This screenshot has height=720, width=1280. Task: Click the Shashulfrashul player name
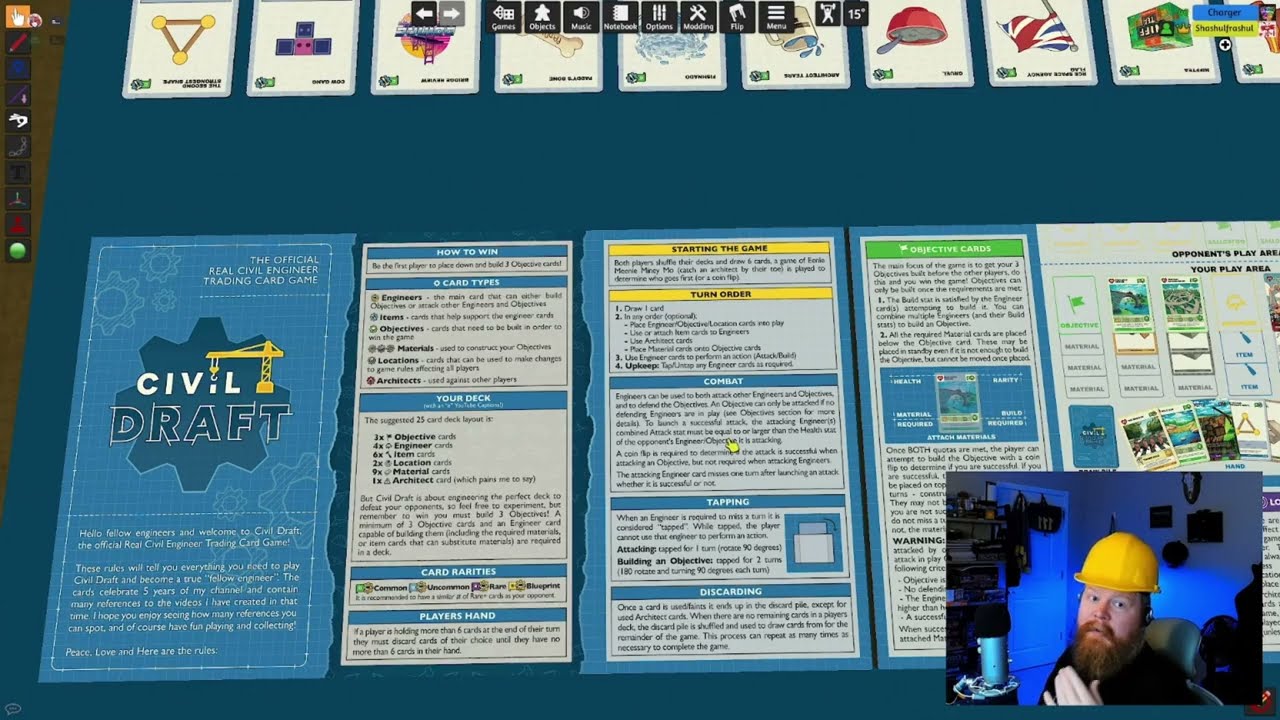tap(1224, 28)
